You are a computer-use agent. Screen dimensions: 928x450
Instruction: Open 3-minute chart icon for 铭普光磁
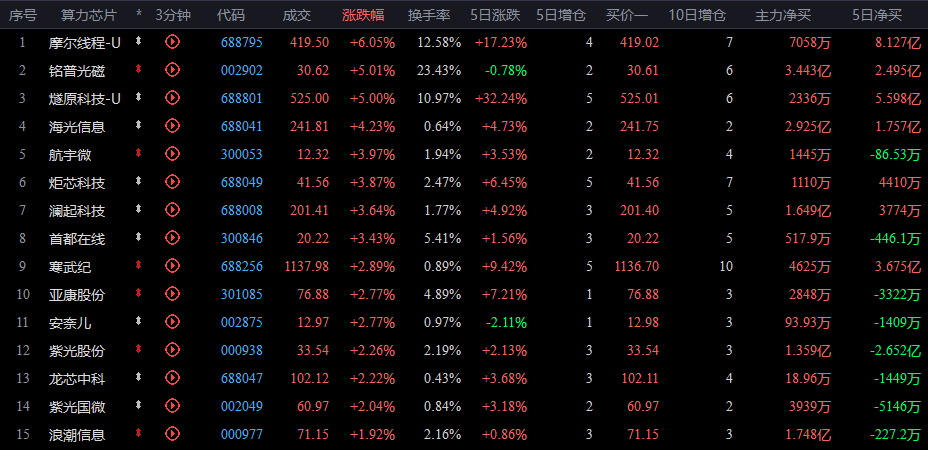(172, 70)
